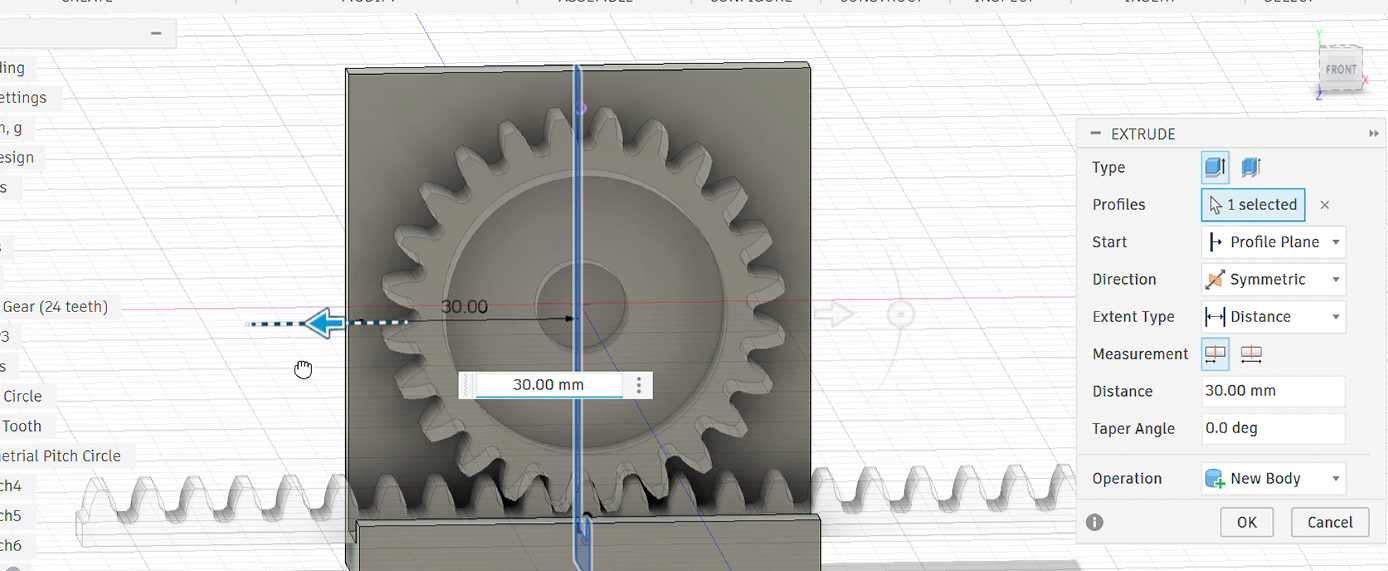Screen dimensions: 1388x571
Task: Click the EXTRUDE dialog title text
Action: [x=1143, y=134]
